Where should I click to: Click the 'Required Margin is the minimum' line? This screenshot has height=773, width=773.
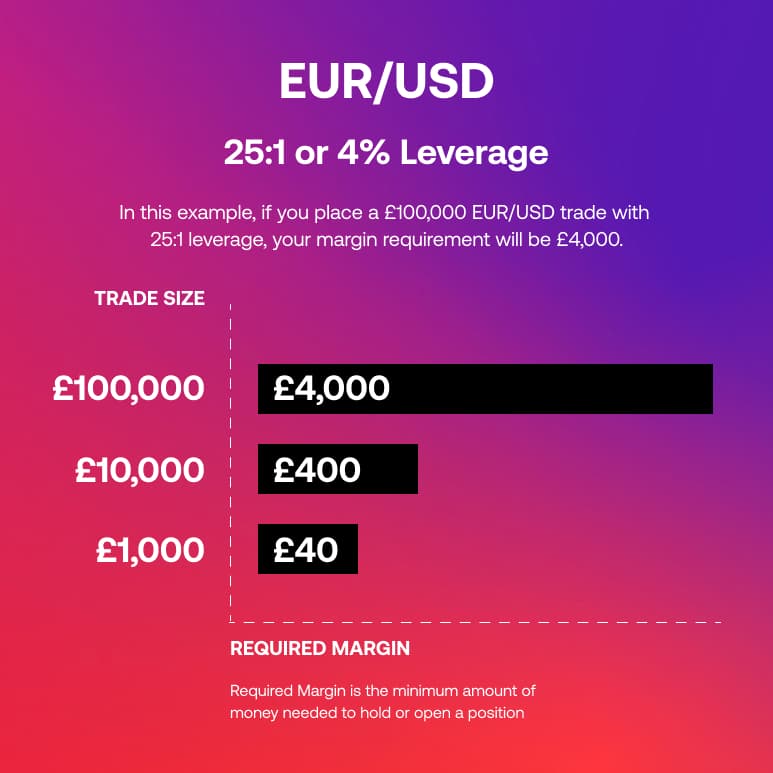click(383, 691)
